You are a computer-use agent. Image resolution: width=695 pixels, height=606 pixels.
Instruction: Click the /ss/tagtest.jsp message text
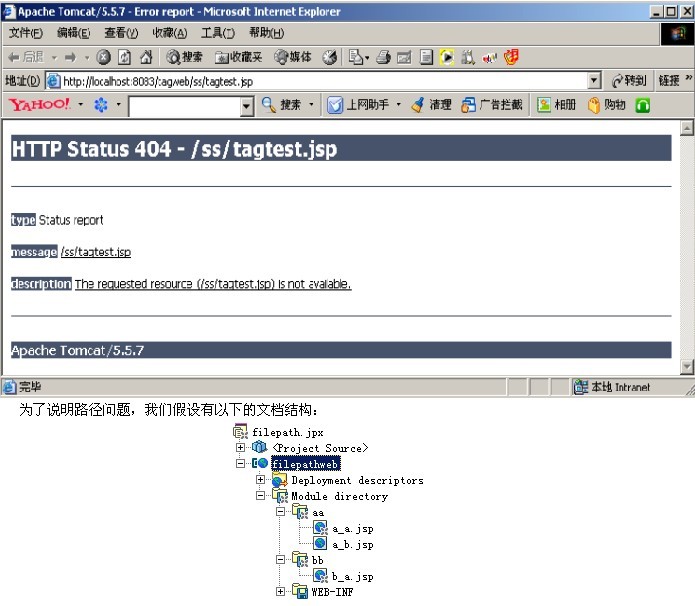pos(96,252)
